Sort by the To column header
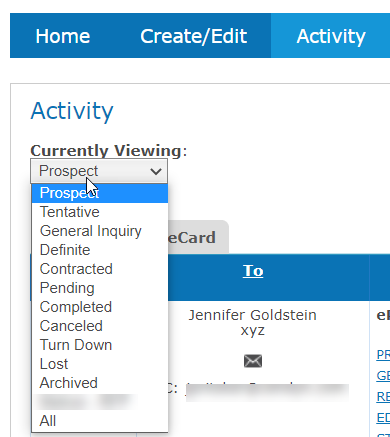 pyautogui.click(x=253, y=271)
